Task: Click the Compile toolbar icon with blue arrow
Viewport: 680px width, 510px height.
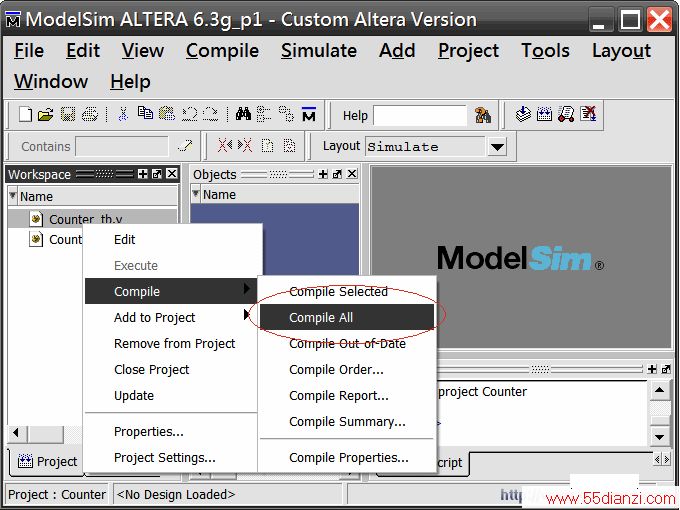Action: tap(523, 114)
